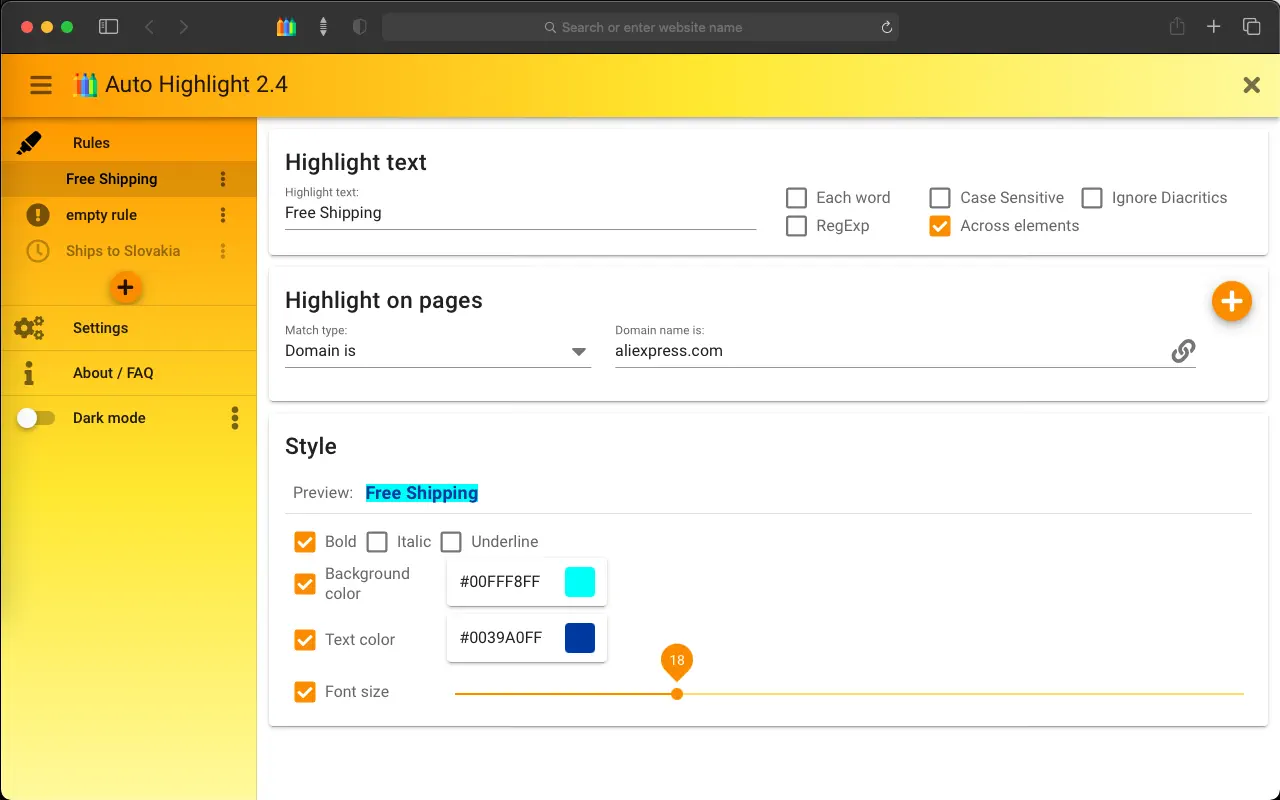The height and width of the screenshot is (800, 1280).
Task: Open options menu for Free Shipping rule
Action: click(x=223, y=179)
